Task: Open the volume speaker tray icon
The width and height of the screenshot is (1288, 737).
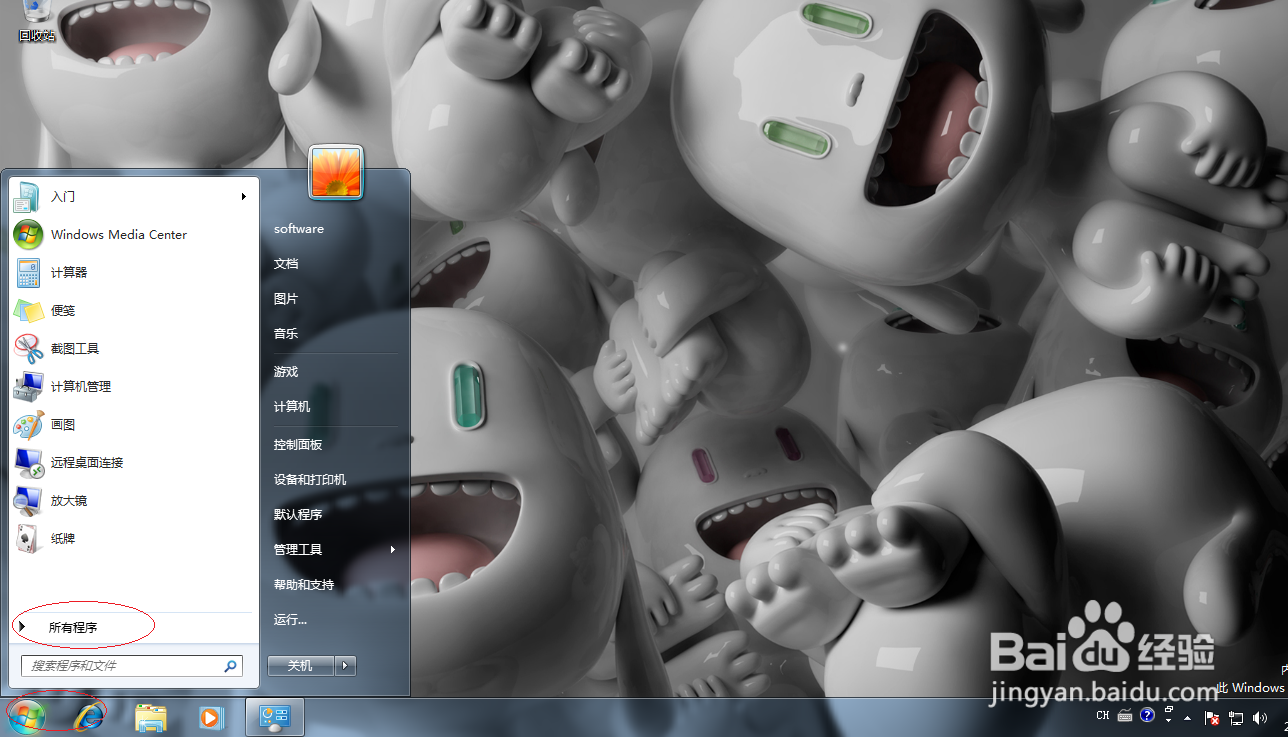Action: [x=1258, y=717]
